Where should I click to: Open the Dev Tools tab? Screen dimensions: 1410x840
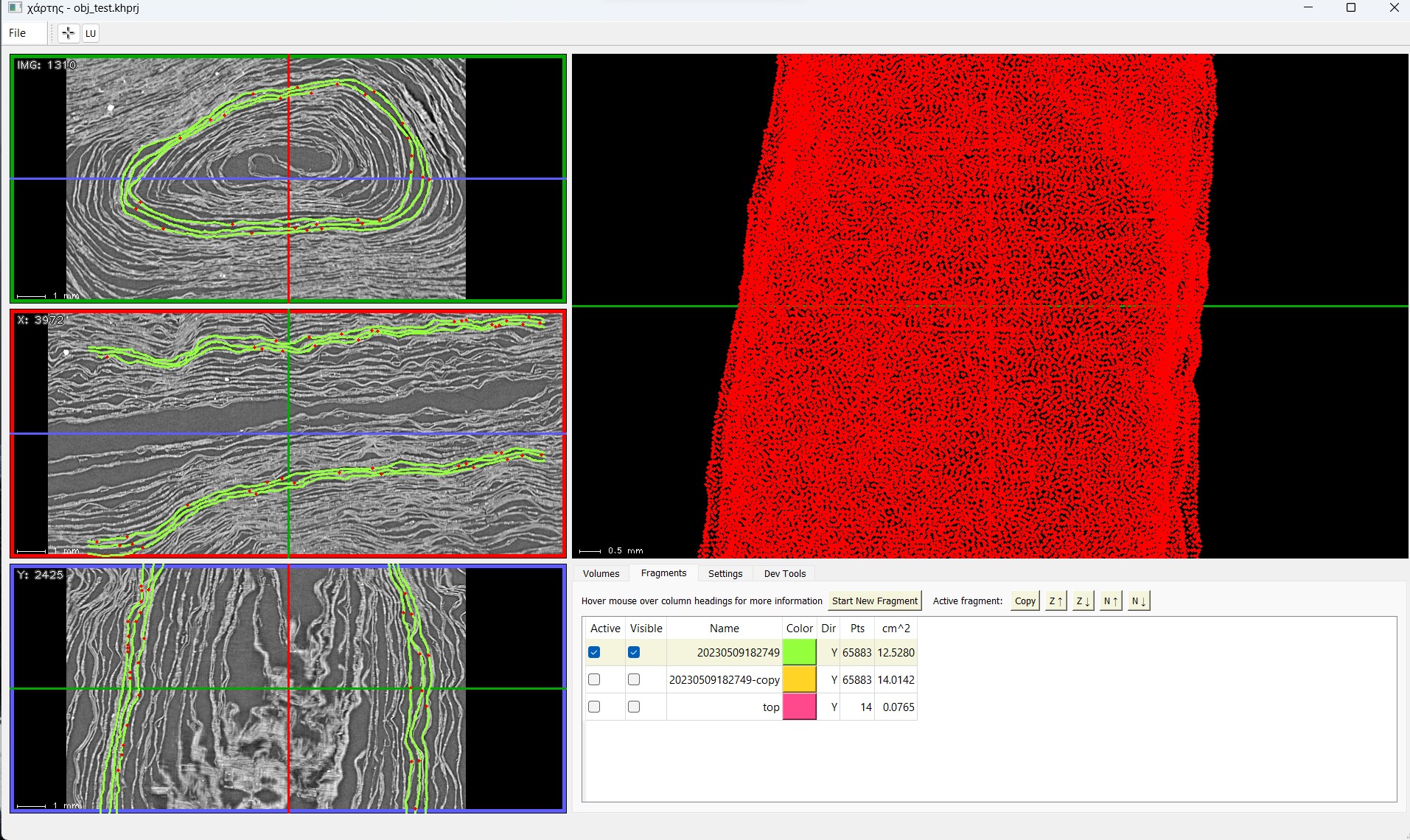click(785, 573)
